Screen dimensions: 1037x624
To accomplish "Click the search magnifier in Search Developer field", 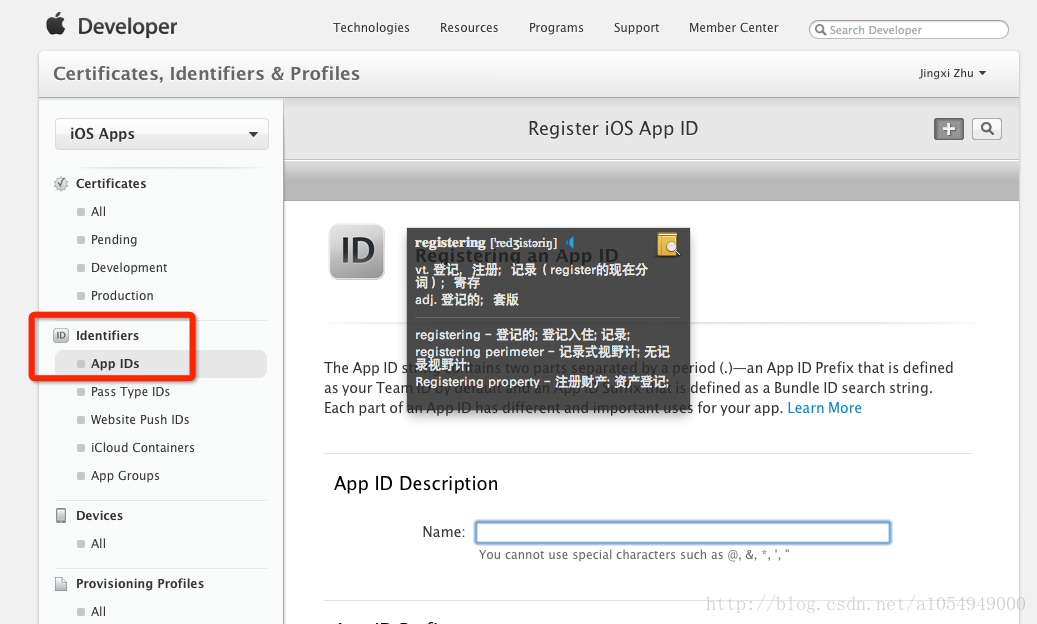I will 821,30.
